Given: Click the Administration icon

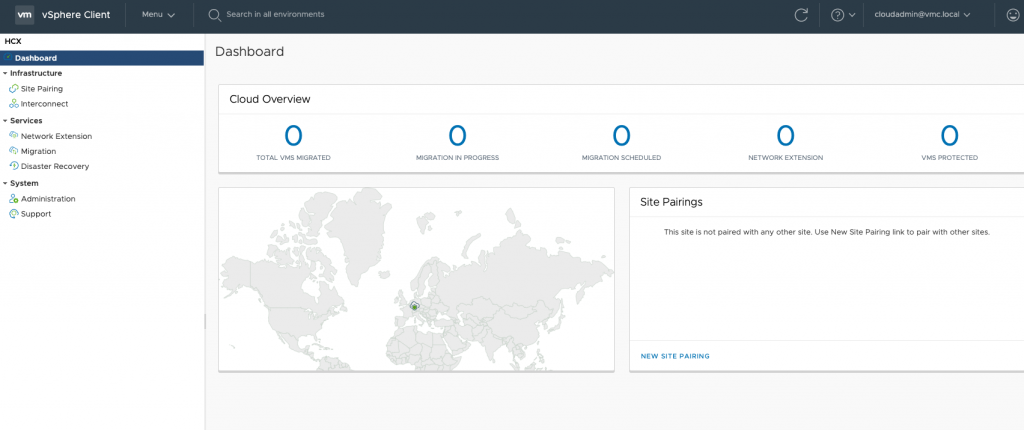Looking at the screenshot, I should (14, 199).
